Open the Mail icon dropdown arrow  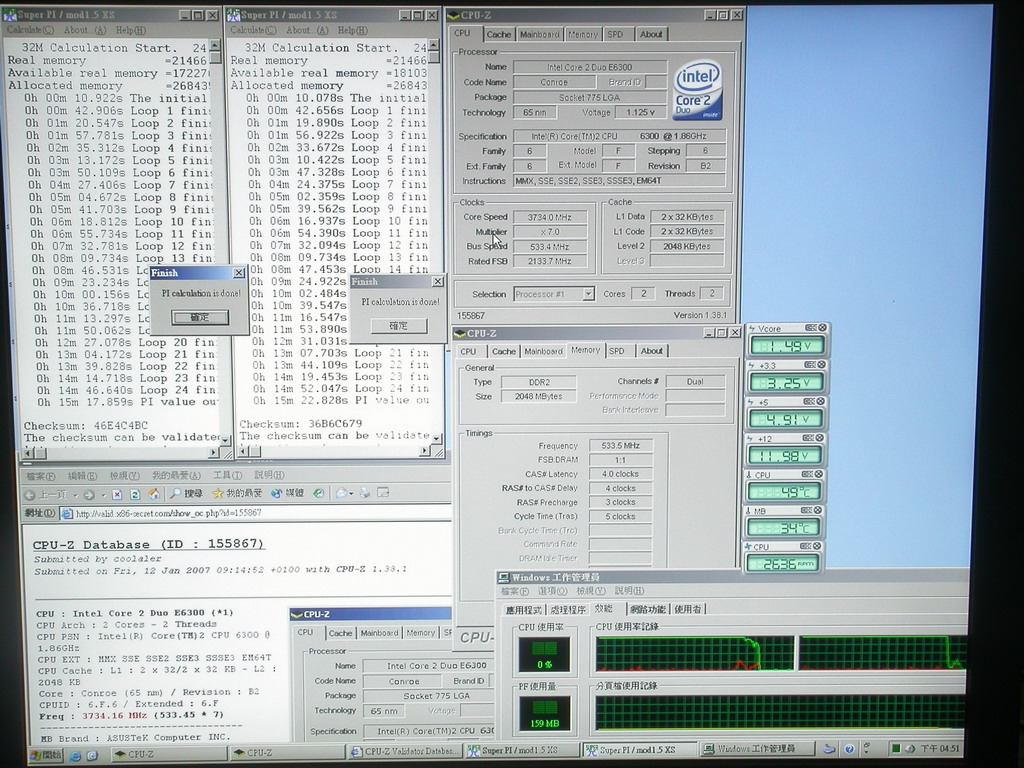tap(351, 494)
